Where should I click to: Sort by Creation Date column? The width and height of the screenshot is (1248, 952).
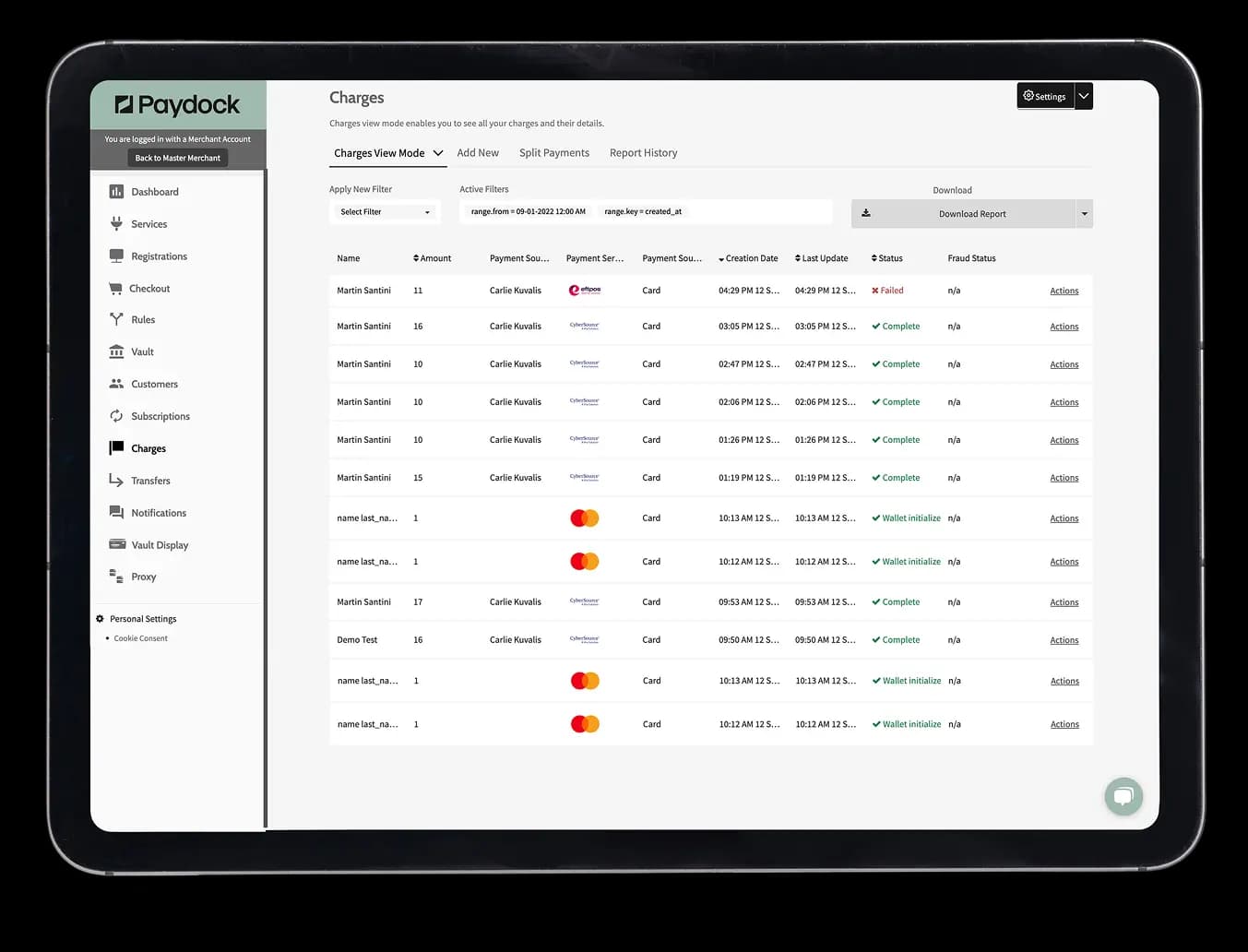point(748,258)
